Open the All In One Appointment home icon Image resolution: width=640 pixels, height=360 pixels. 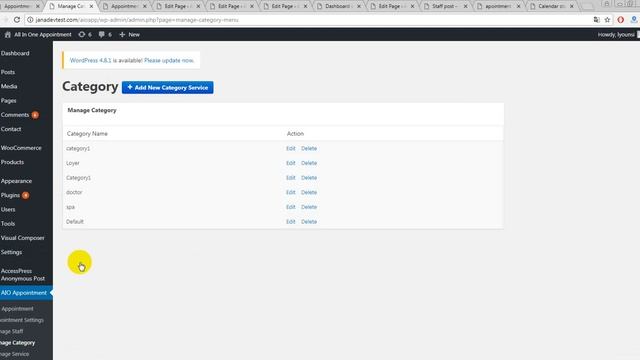pyautogui.click(x=8, y=35)
